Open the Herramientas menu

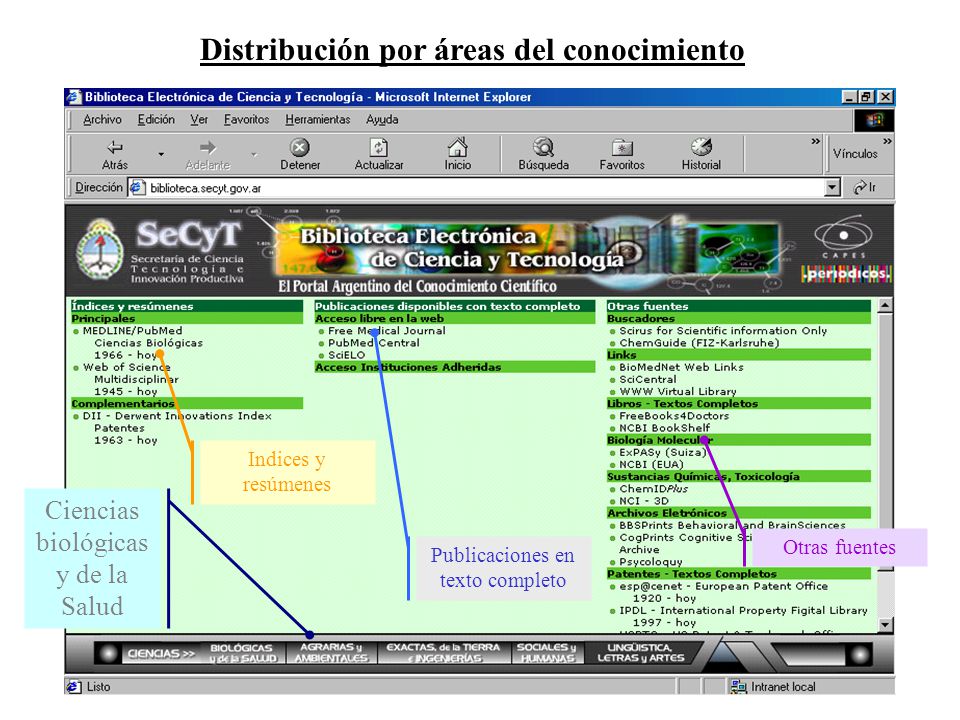point(317,119)
